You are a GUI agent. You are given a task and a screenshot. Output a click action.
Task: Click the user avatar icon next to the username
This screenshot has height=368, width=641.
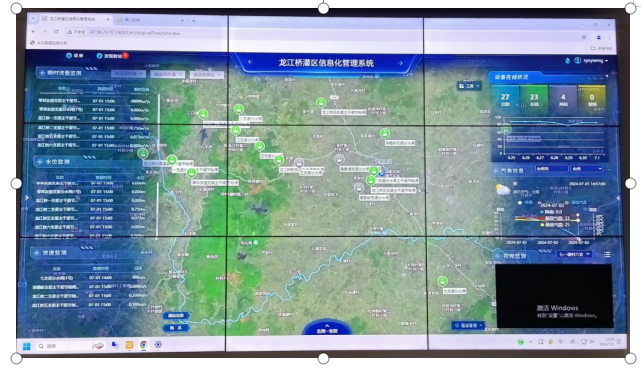pos(577,61)
